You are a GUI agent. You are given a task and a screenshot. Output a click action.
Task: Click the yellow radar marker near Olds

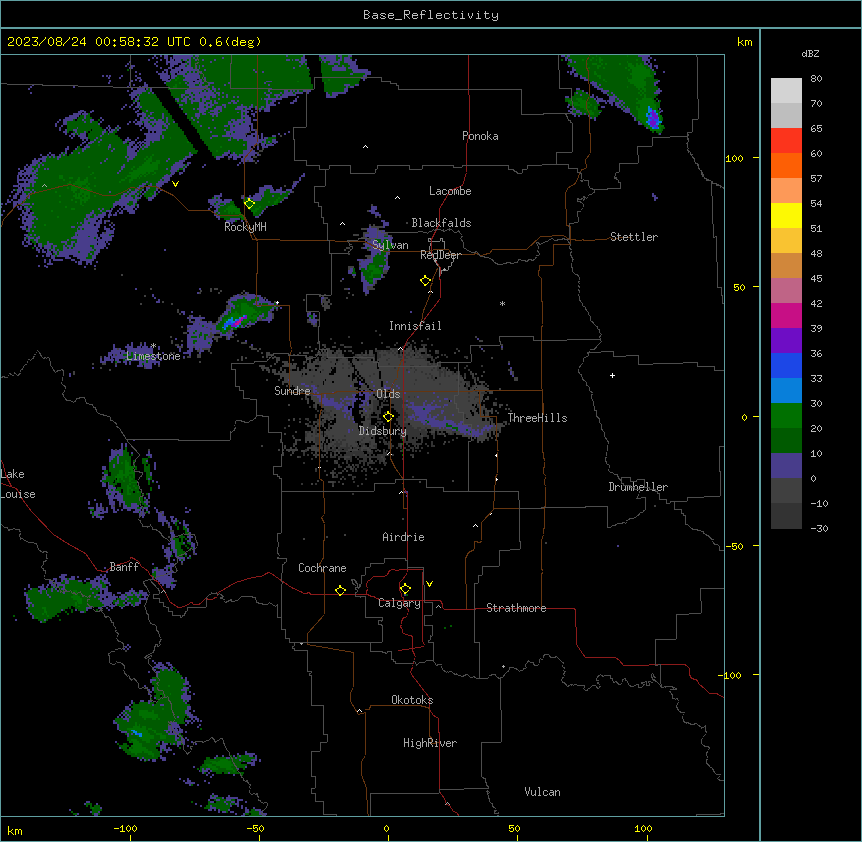(388, 417)
